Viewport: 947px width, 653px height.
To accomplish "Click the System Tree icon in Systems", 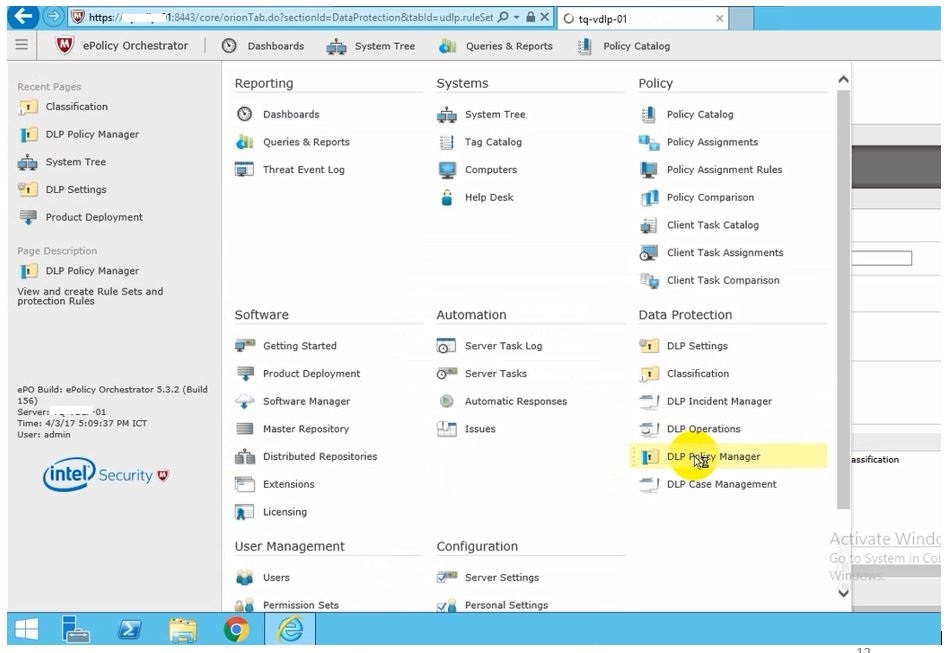I will [447, 115].
